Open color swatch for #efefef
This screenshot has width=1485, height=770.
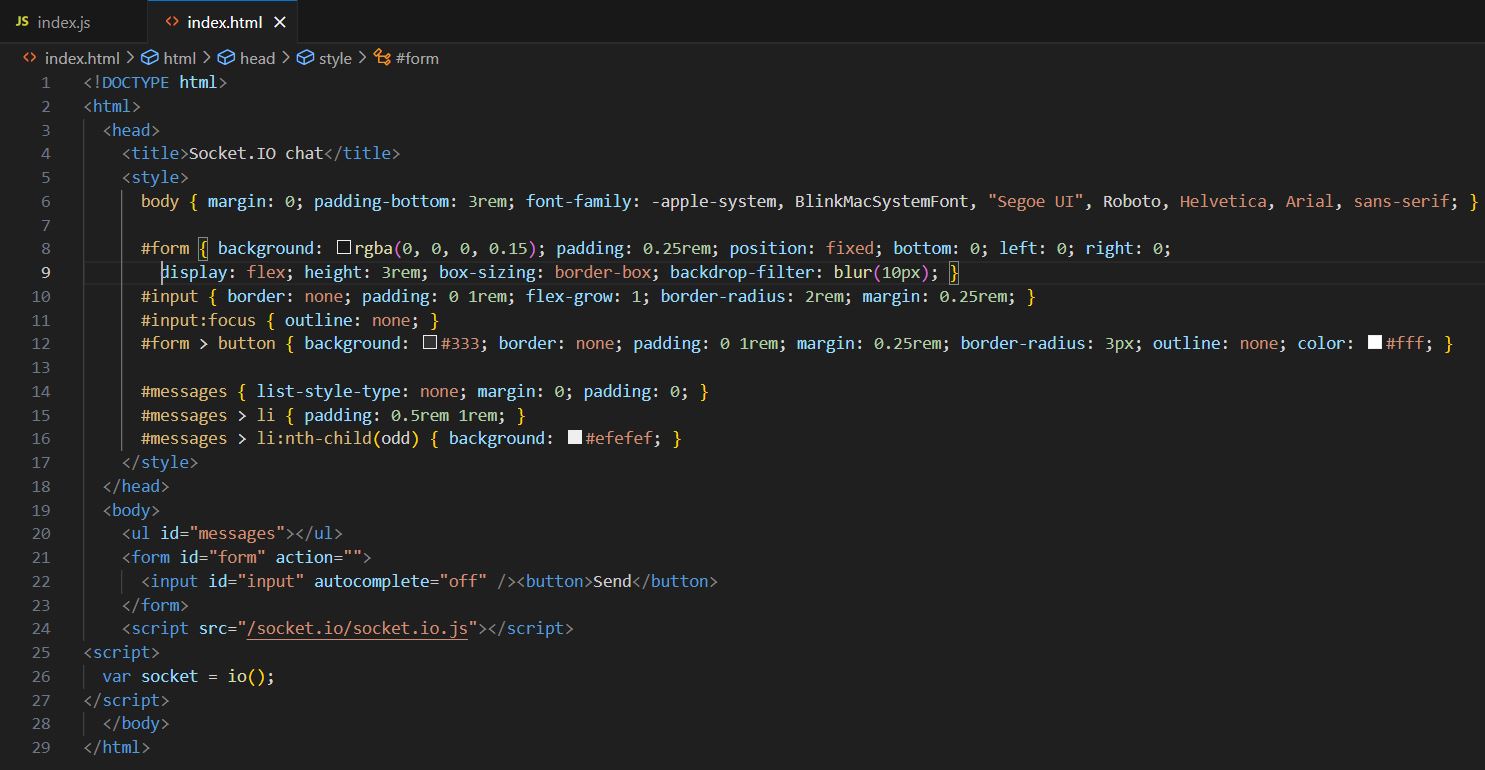coord(575,438)
